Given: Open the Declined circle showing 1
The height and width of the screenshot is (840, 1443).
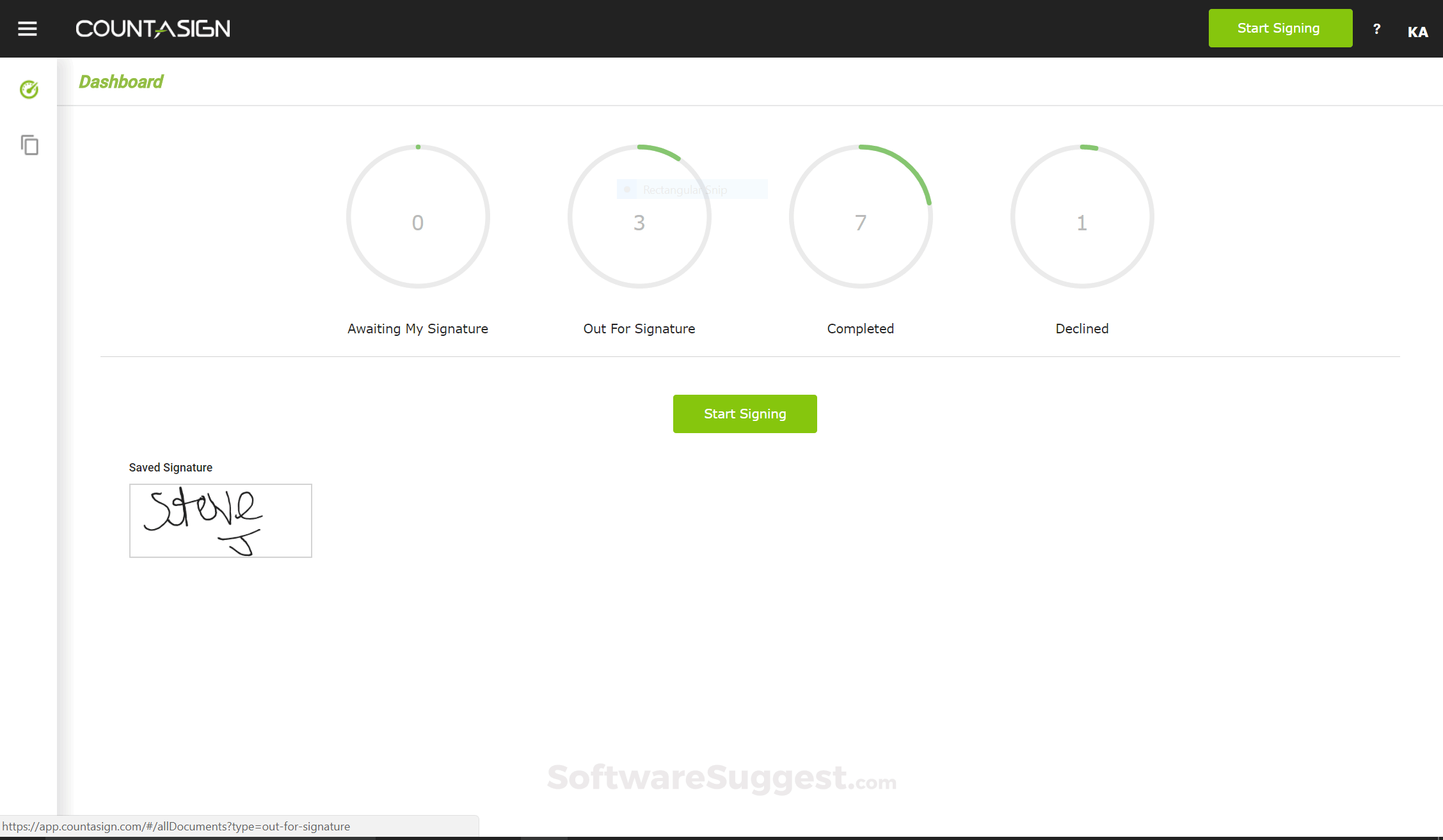Looking at the screenshot, I should (x=1082, y=217).
